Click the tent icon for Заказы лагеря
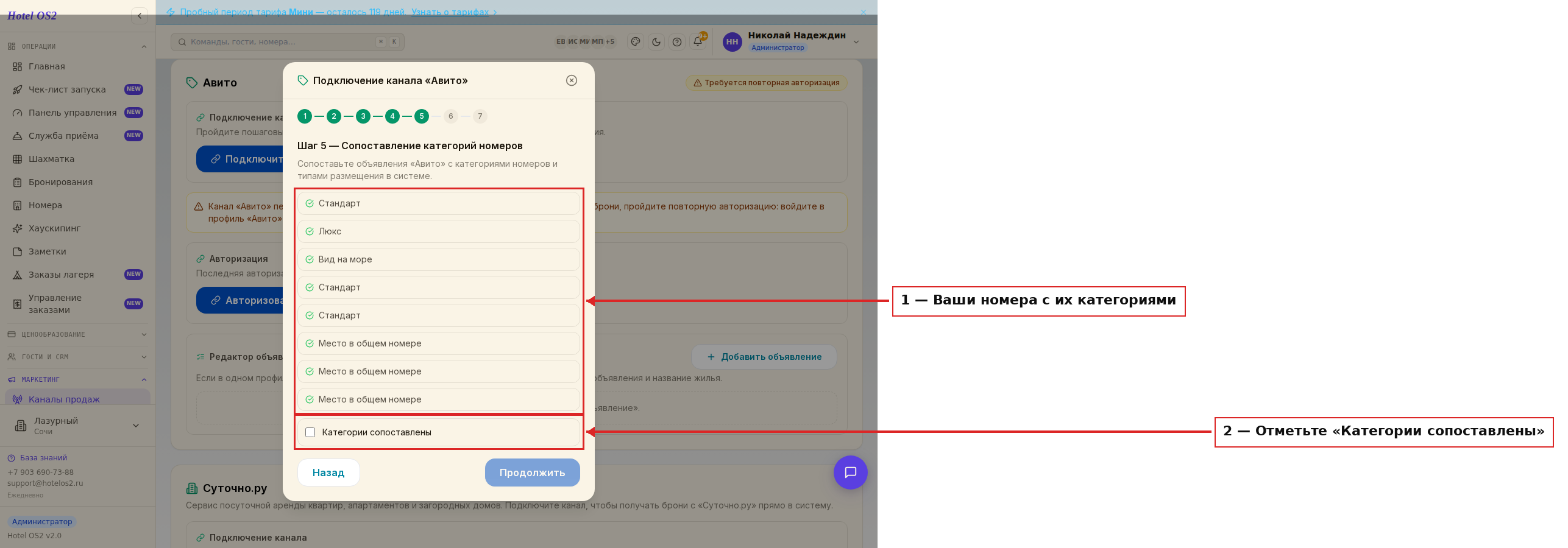1568x548 pixels. coord(17,275)
